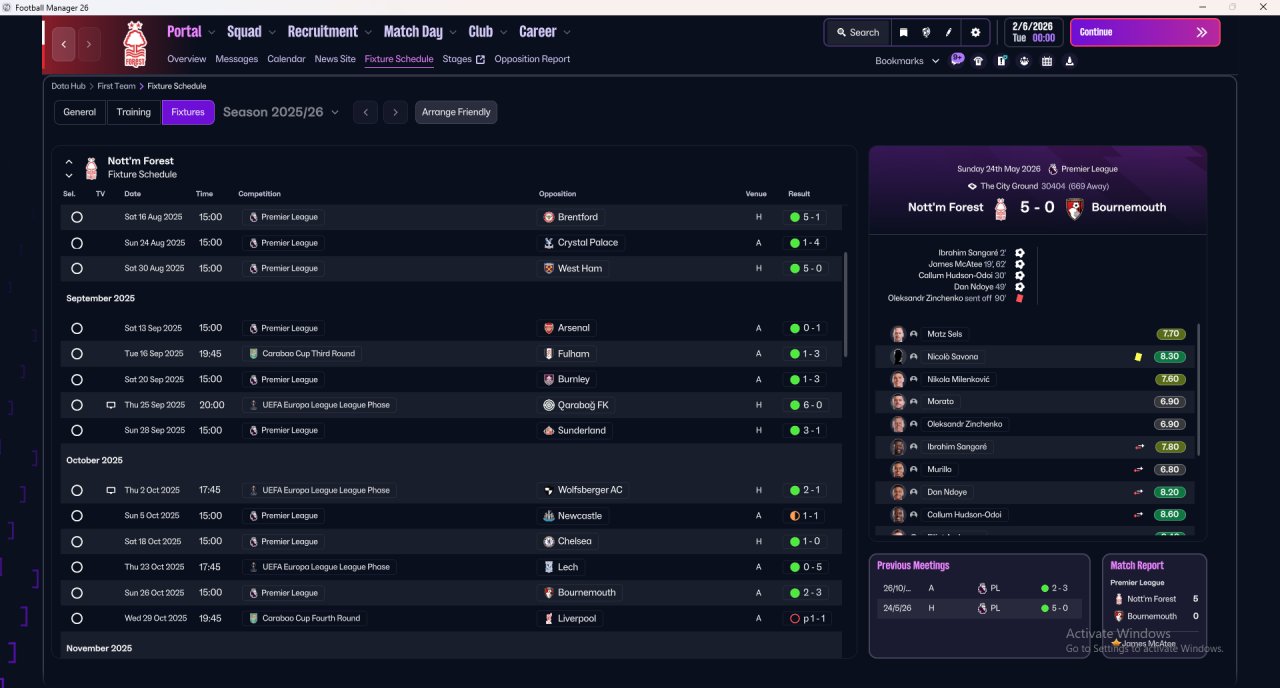Click the Search field
Image resolution: width=1280 pixels, height=688 pixels.
[x=858, y=32]
